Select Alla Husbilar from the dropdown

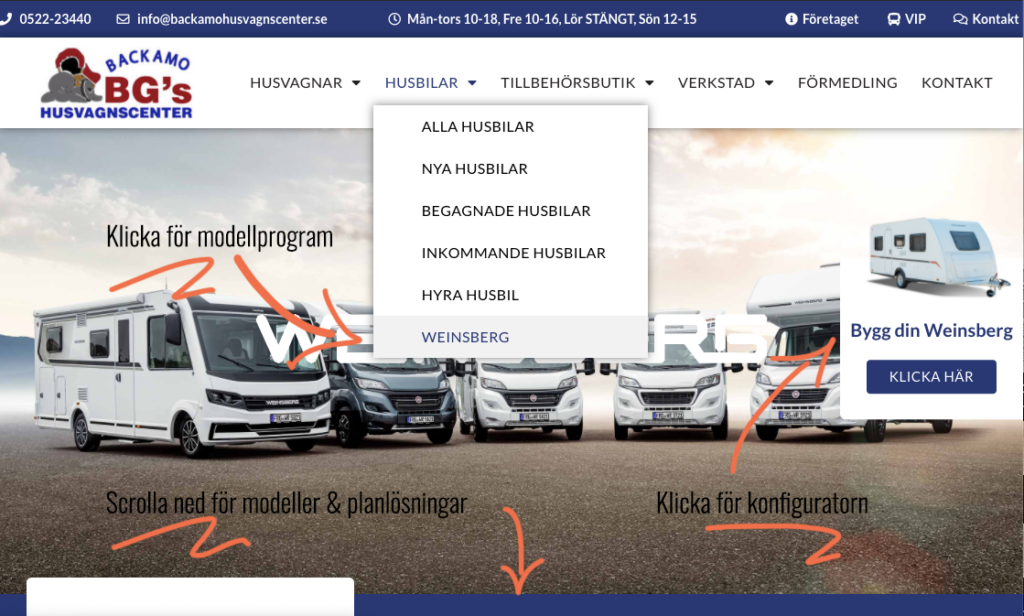pyautogui.click(x=511, y=127)
